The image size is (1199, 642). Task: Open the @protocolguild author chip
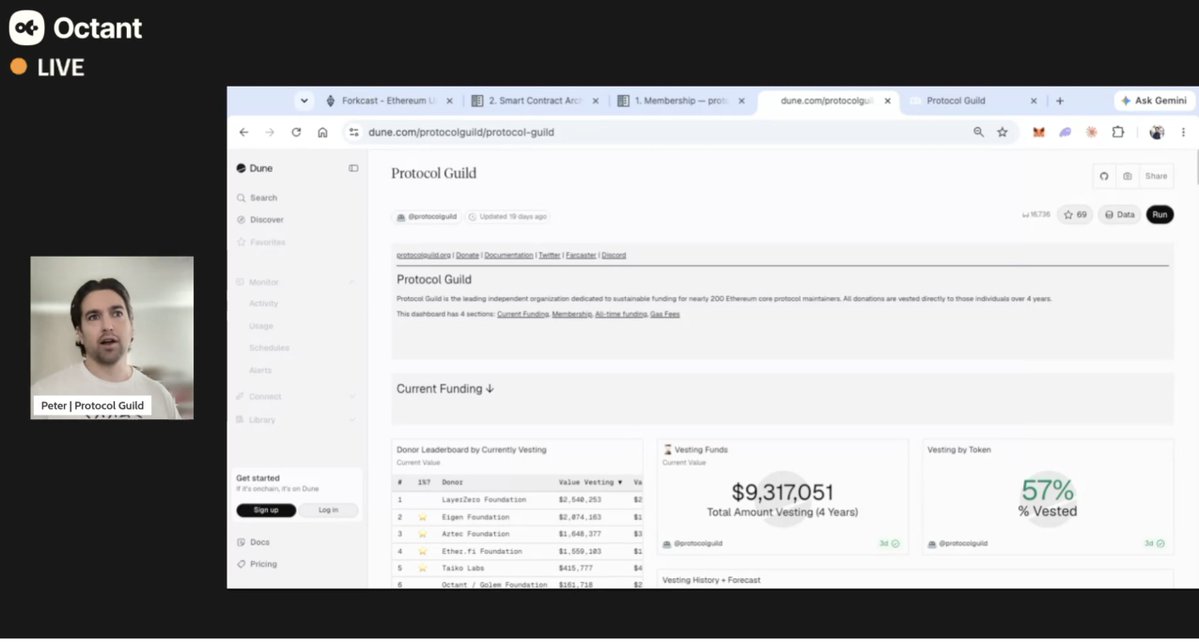pos(427,217)
